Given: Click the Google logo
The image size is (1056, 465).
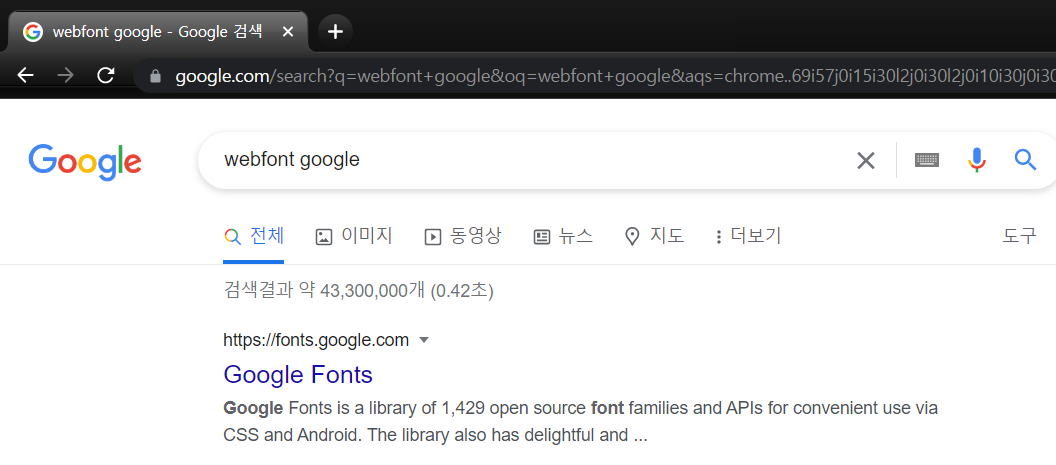Looking at the screenshot, I should click(85, 162).
